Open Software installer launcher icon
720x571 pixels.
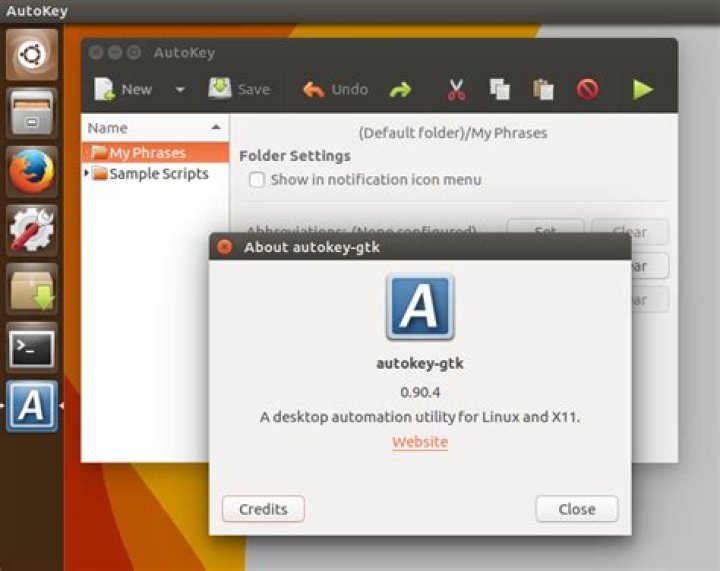pos(32,289)
